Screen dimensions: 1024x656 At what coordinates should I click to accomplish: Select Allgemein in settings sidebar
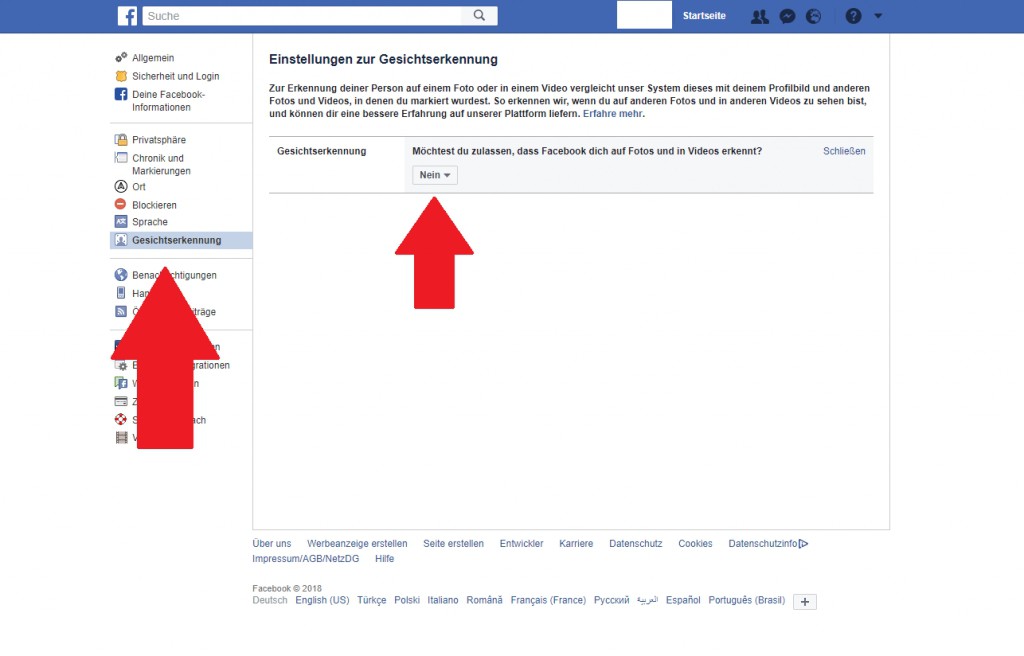tap(152, 58)
